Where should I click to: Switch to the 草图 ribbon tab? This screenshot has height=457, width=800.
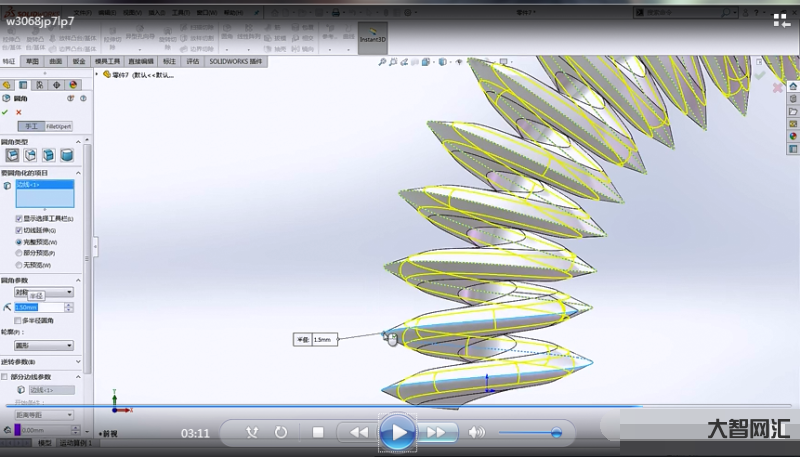(32, 61)
